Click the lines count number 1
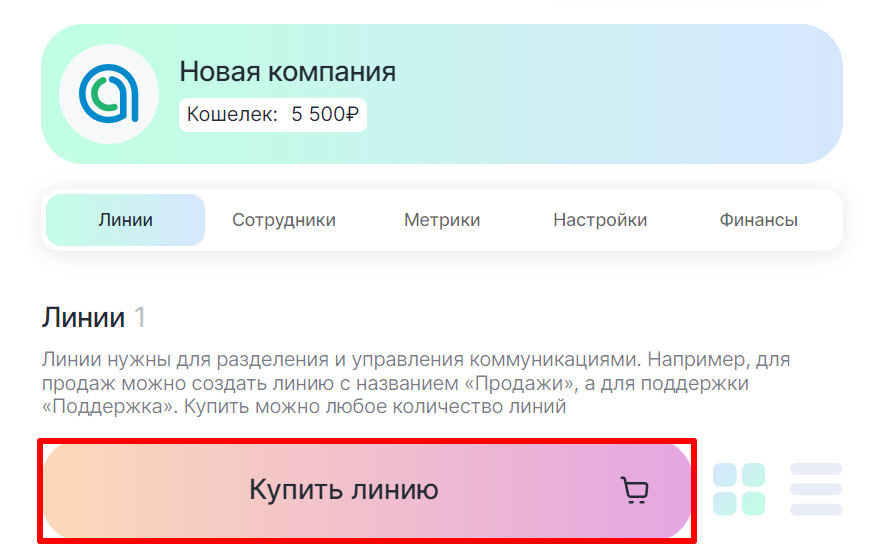Viewport: 874px width, 559px height. (x=140, y=318)
